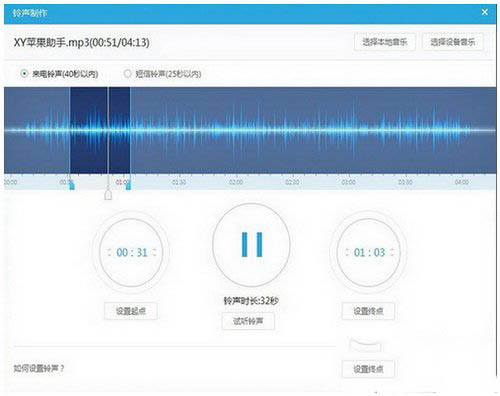Open the 如何设置铃声？ help link
500x396 pixels.
point(39,368)
